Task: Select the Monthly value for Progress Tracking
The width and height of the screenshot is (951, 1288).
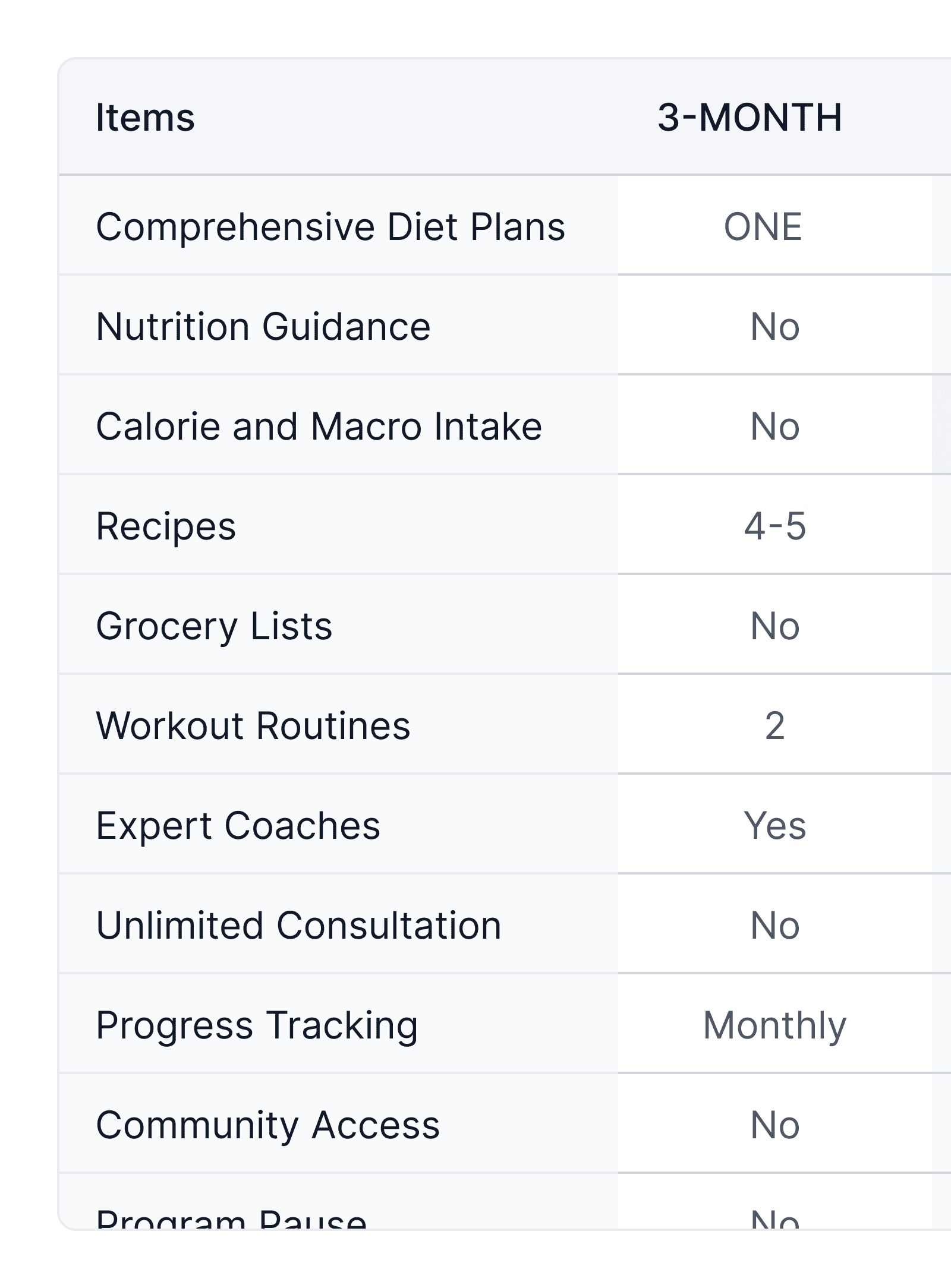Action: [x=774, y=1025]
